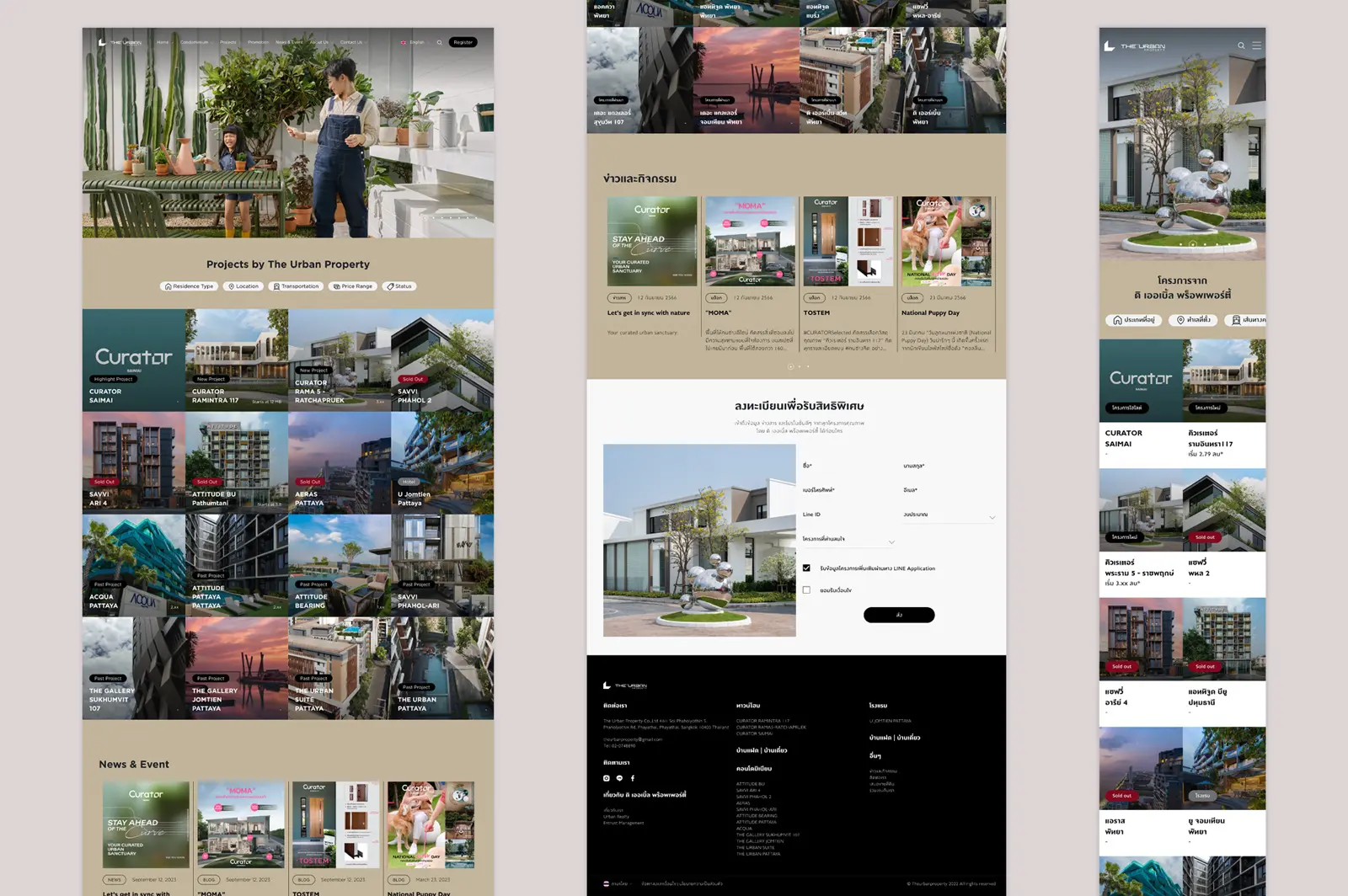The image size is (1348, 896).
Task: Tap the mobile location pin filter pill
Action: pyautogui.click(x=1194, y=320)
